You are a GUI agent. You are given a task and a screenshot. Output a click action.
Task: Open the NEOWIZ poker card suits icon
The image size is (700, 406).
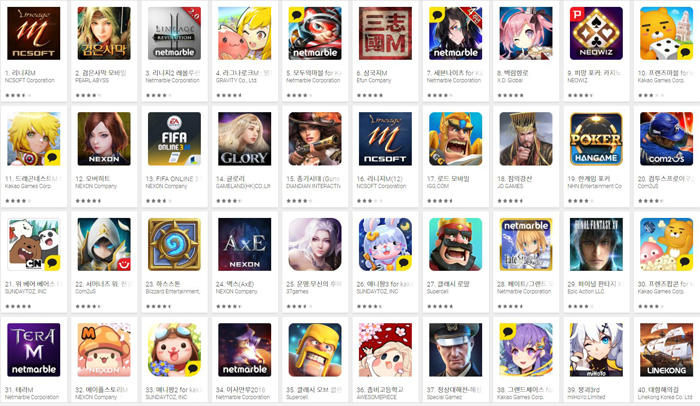click(x=596, y=33)
